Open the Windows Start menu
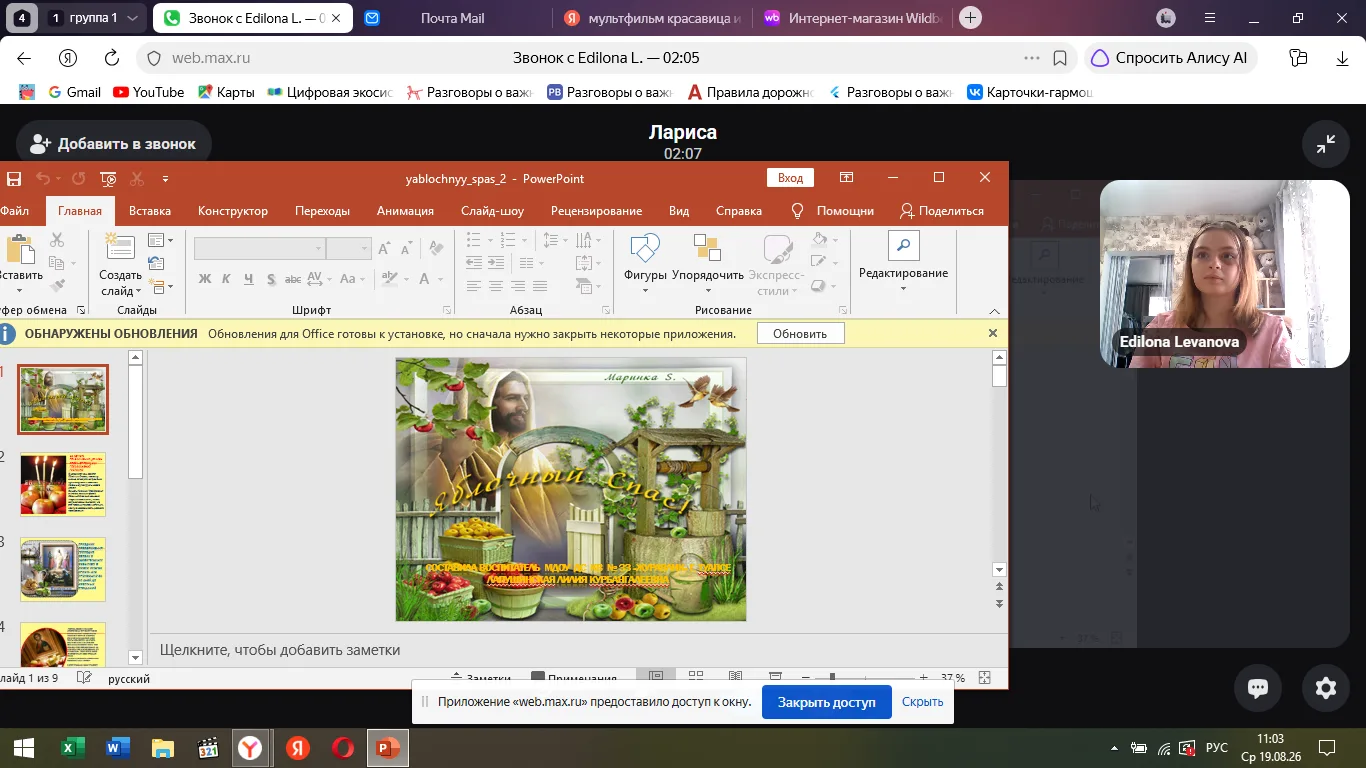This screenshot has height=768, width=1366. point(23,747)
